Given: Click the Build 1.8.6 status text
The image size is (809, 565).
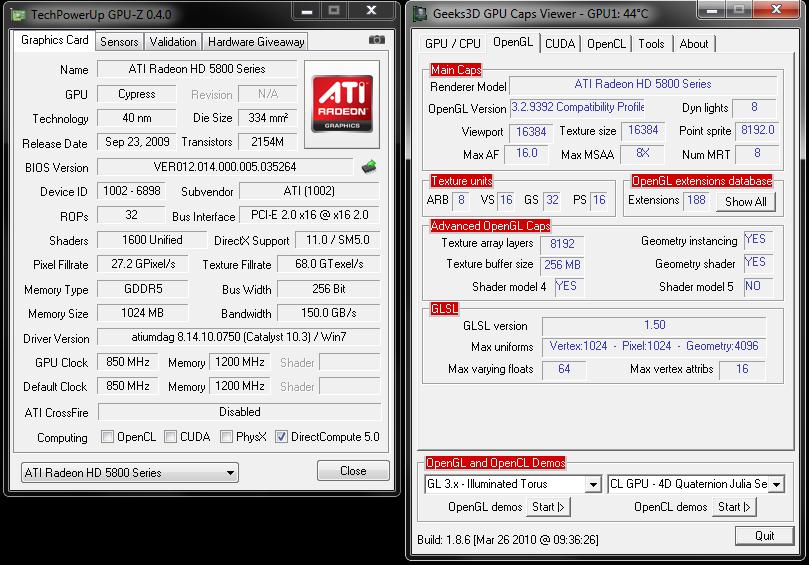Looking at the screenshot, I should 508,540.
